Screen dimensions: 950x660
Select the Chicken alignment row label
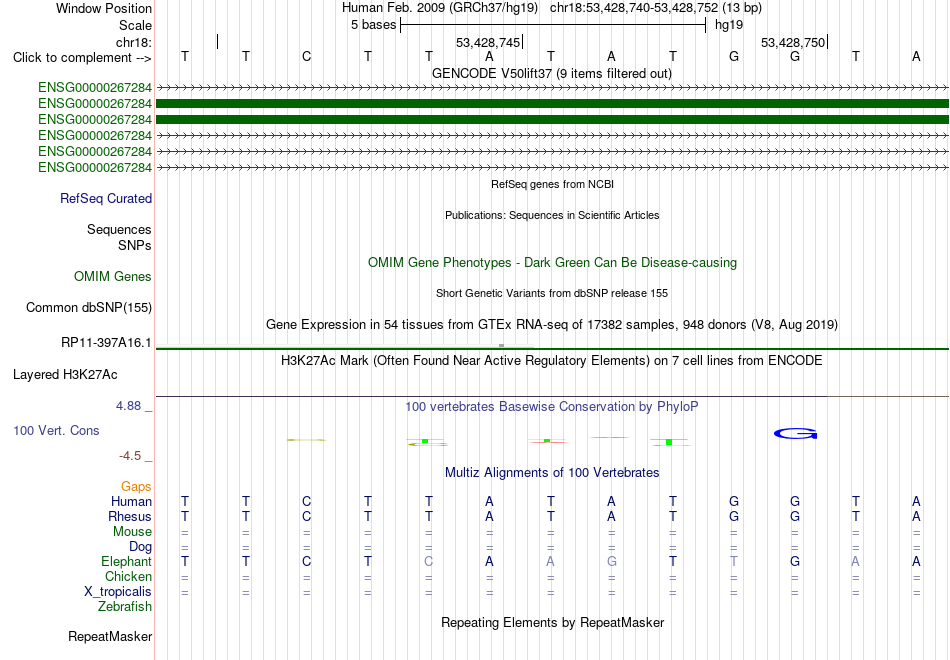tap(128, 576)
